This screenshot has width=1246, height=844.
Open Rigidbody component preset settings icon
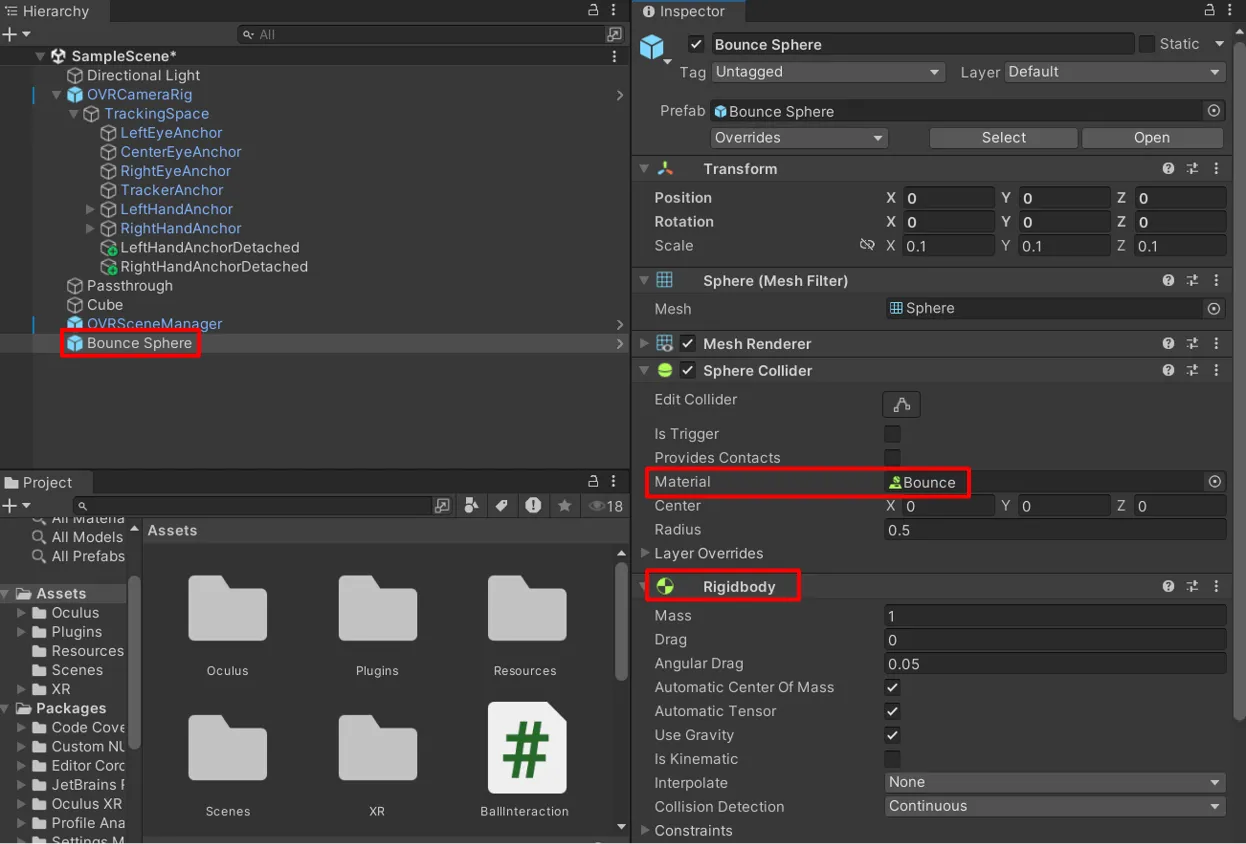(x=1192, y=587)
